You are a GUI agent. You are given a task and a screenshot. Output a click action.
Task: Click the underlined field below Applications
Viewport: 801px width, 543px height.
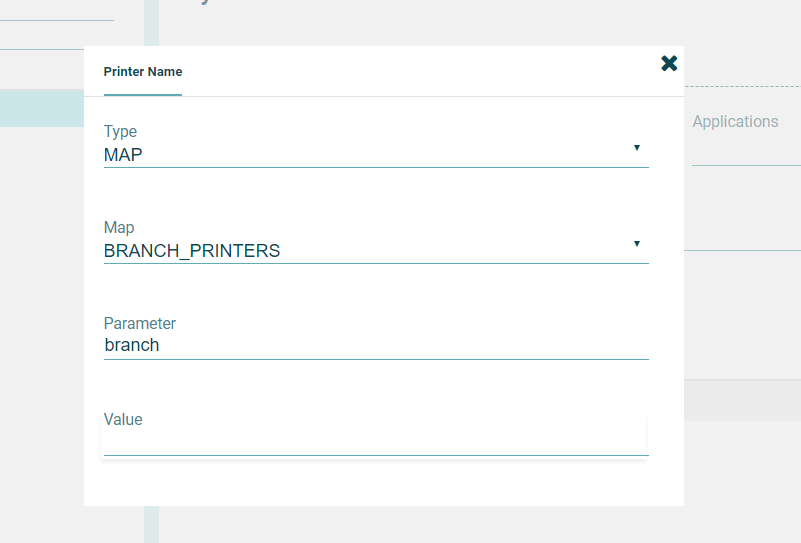click(746, 152)
